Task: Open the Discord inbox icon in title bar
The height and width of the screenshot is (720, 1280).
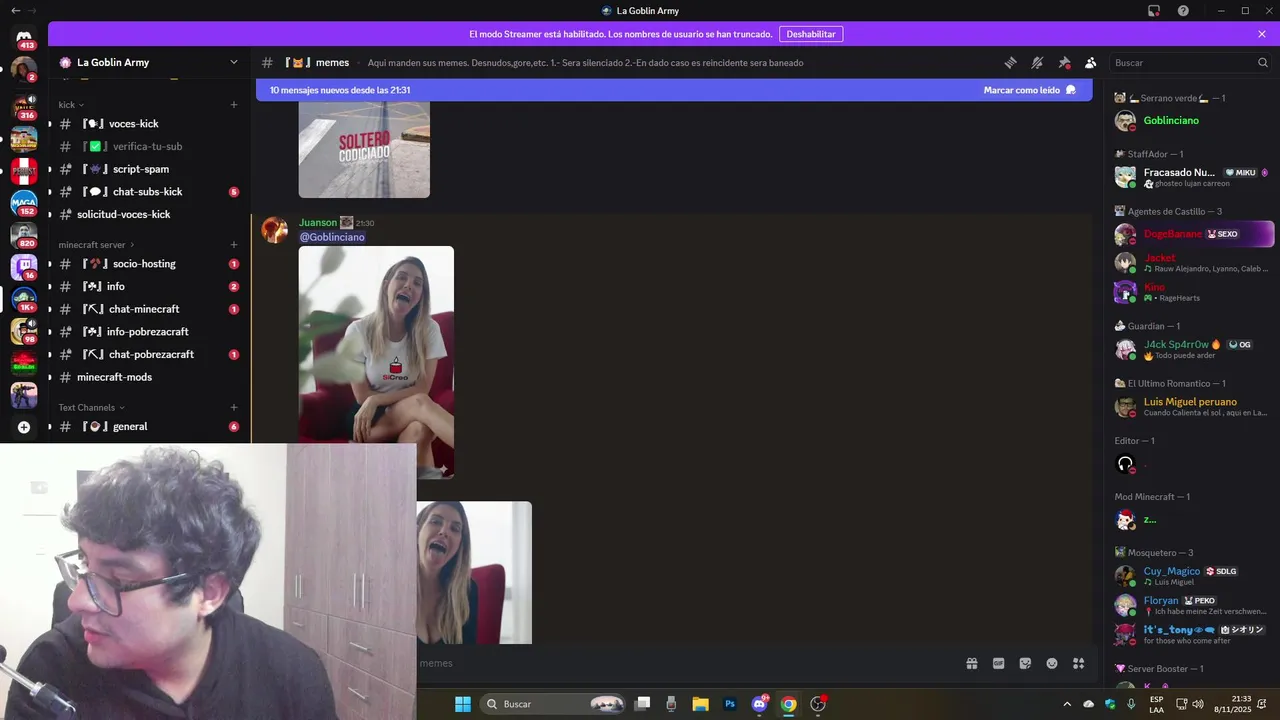Action: tap(1154, 11)
